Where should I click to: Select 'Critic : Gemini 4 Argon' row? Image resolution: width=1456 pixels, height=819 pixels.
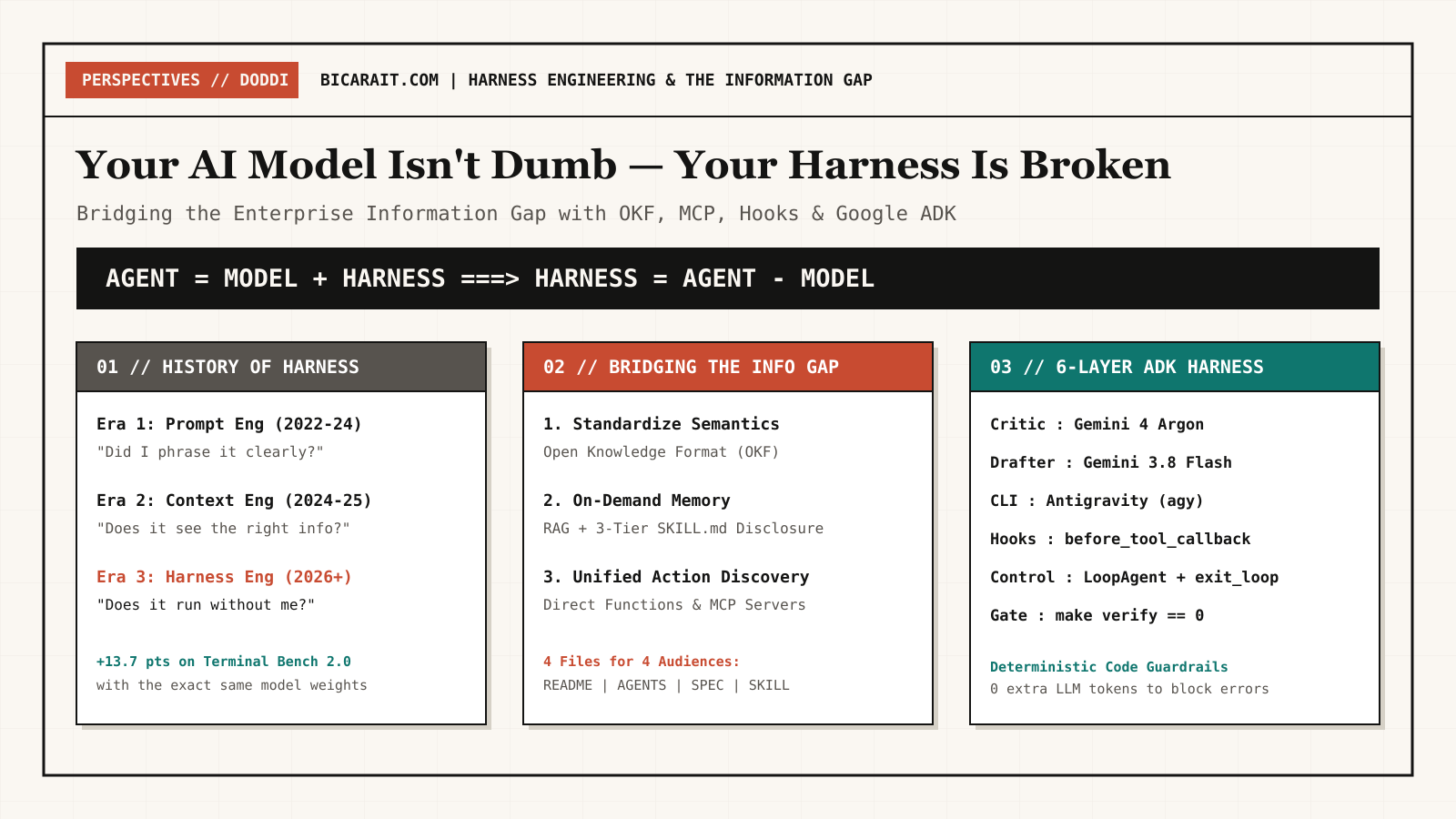pyautogui.click(x=1097, y=424)
